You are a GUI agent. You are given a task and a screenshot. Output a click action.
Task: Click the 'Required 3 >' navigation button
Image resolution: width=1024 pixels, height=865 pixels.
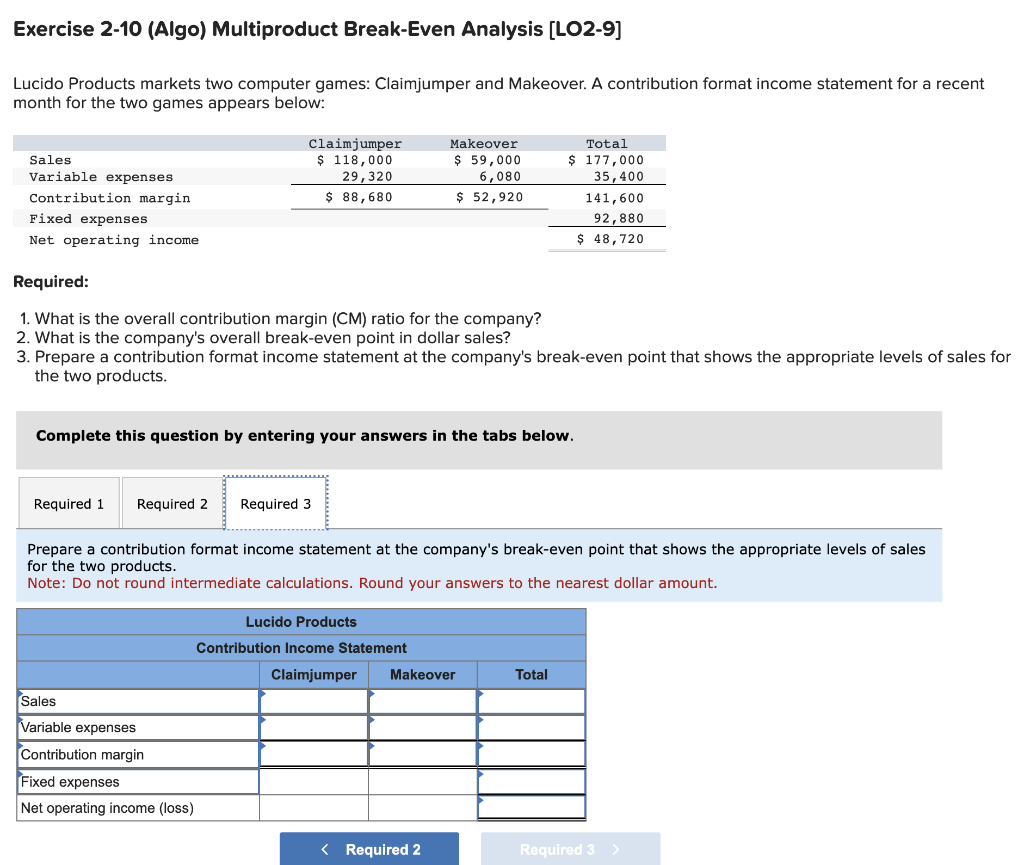(x=570, y=848)
